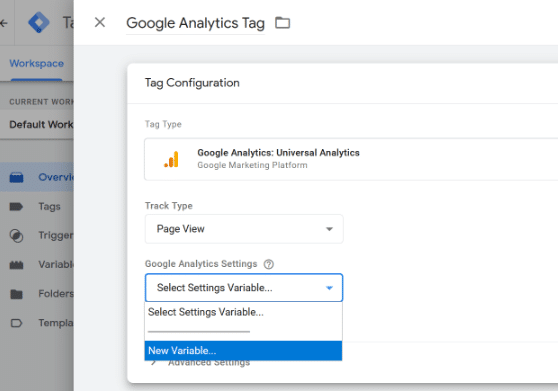
Task: Click the Track Type label
Action: coord(169,206)
